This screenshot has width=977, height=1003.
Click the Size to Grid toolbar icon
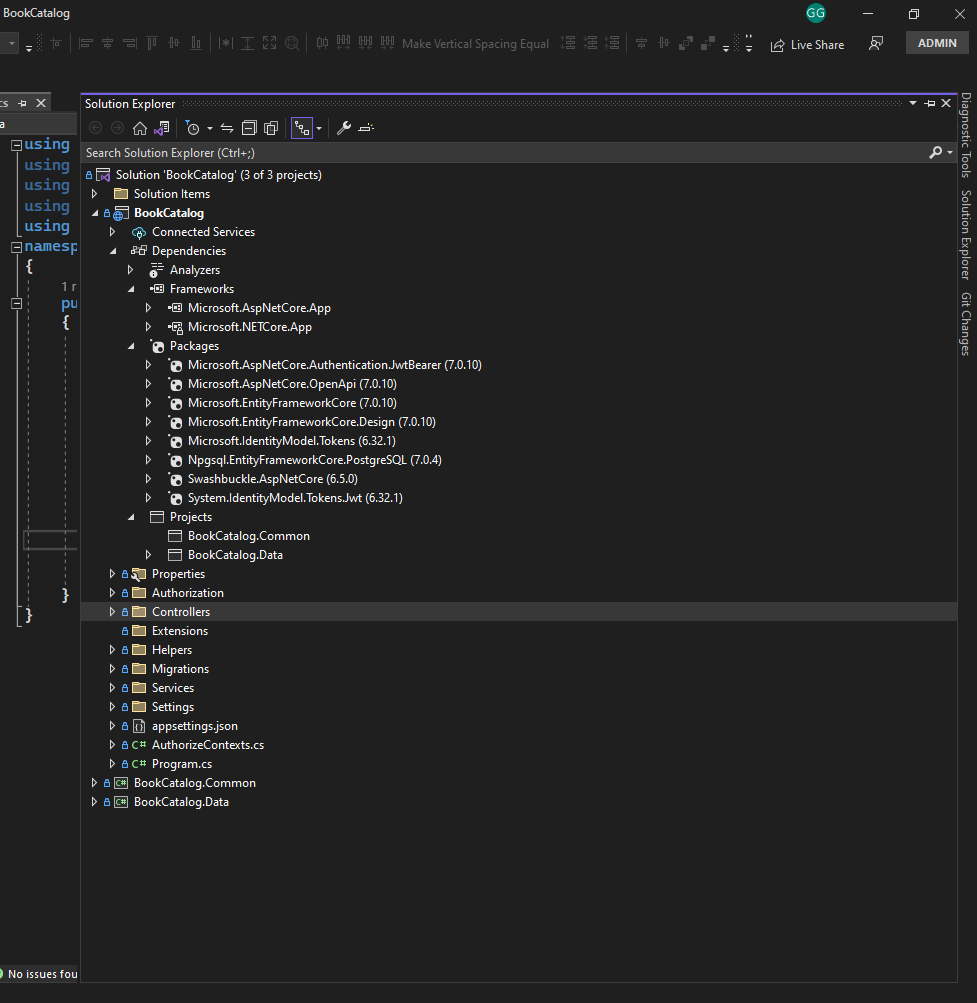(292, 43)
